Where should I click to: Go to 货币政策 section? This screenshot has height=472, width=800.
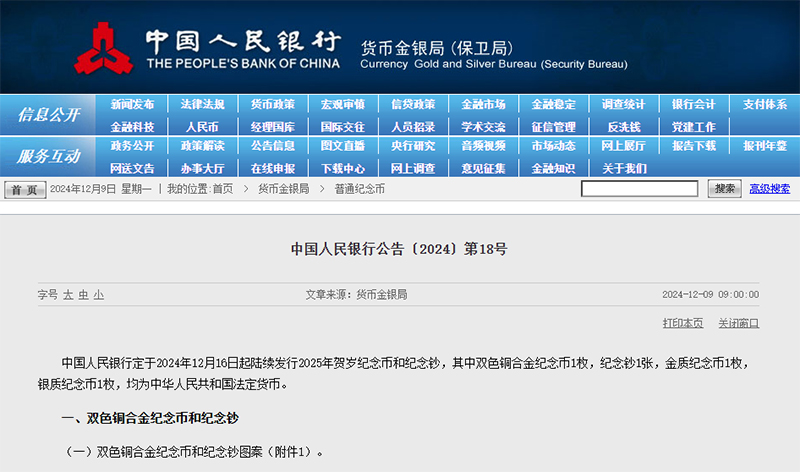272,104
